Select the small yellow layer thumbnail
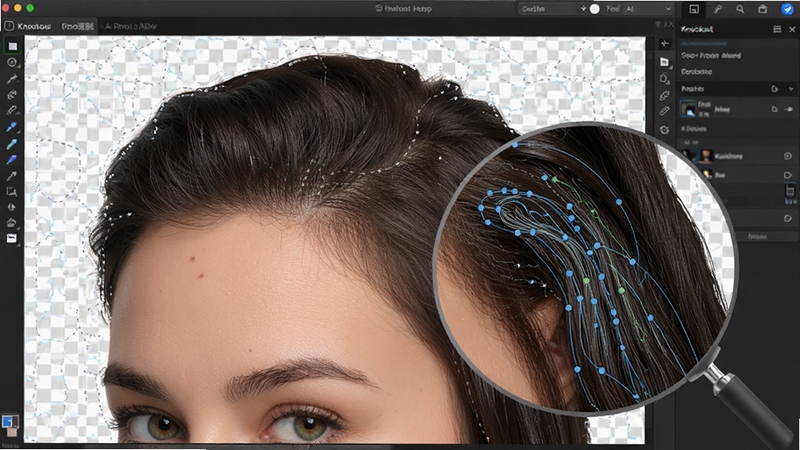Screen dimensions: 800x450 point(707,174)
